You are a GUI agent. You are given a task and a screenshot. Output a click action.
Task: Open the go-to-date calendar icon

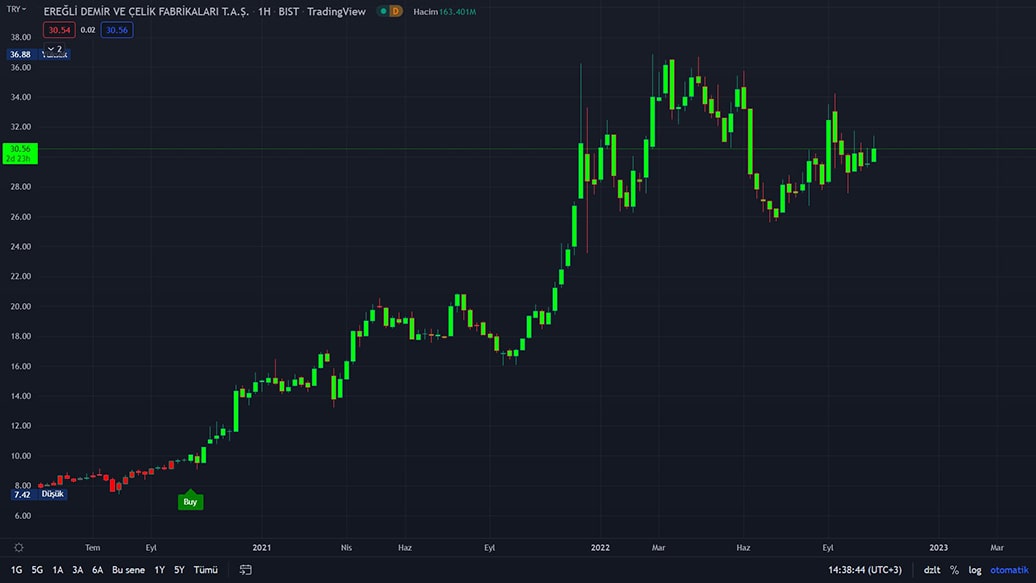click(246, 570)
